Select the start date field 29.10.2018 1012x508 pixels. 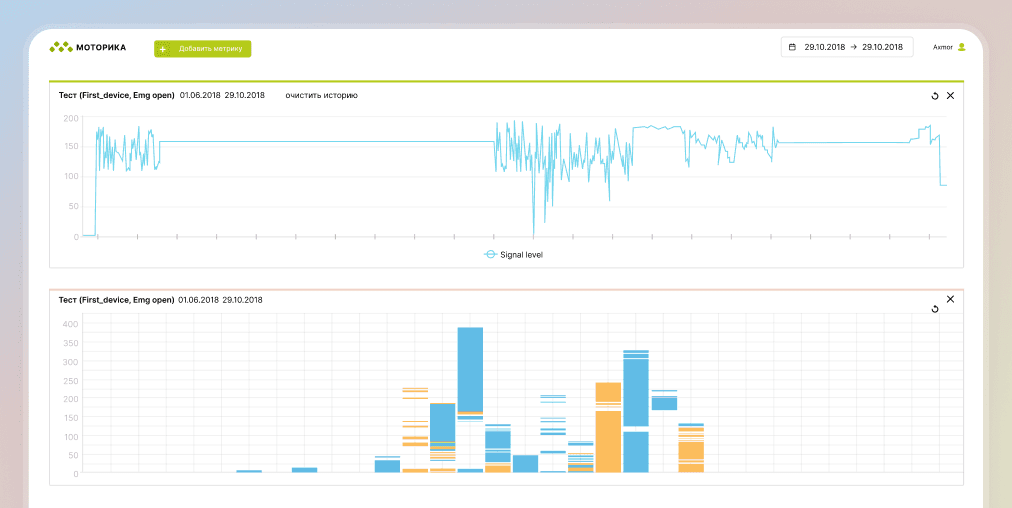pyautogui.click(x=825, y=47)
